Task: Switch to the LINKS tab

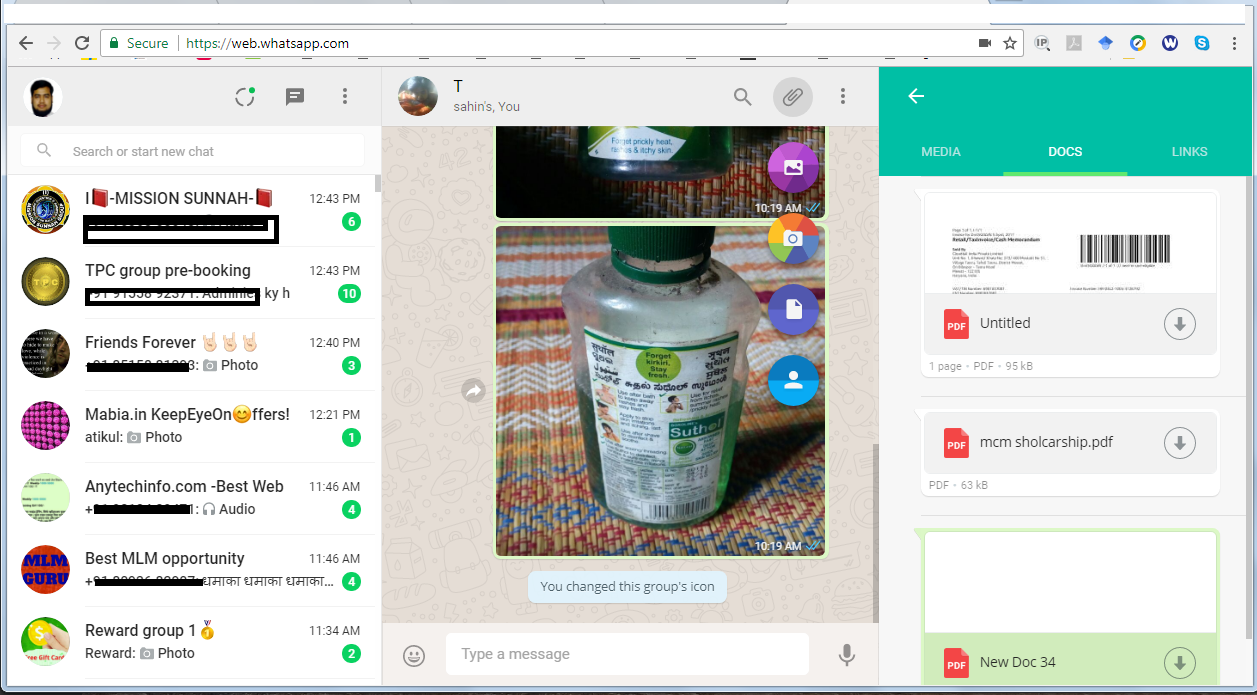Action: click(1189, 152)
